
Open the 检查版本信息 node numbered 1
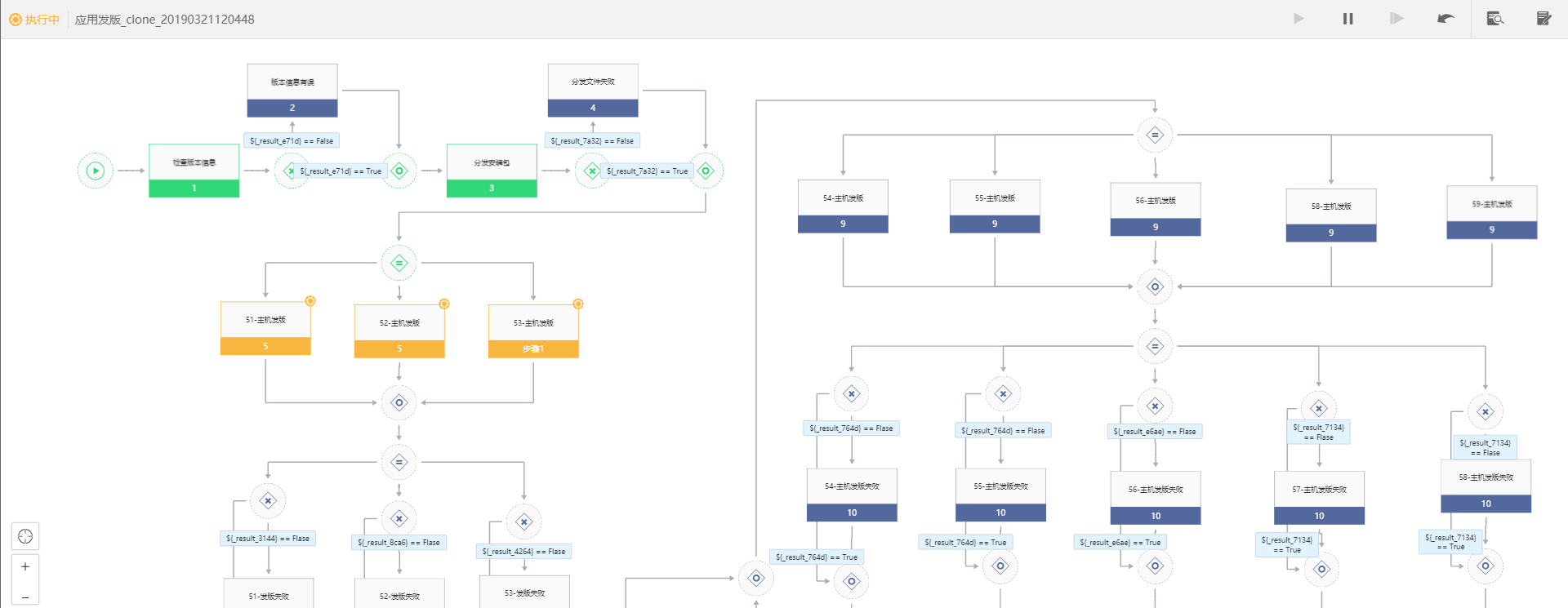click(194, 171)
